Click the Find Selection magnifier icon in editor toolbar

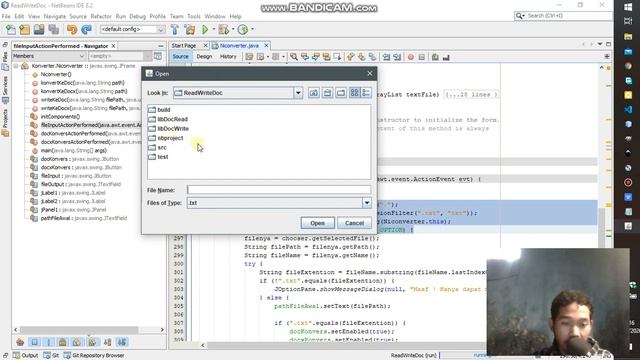[294, 57]
